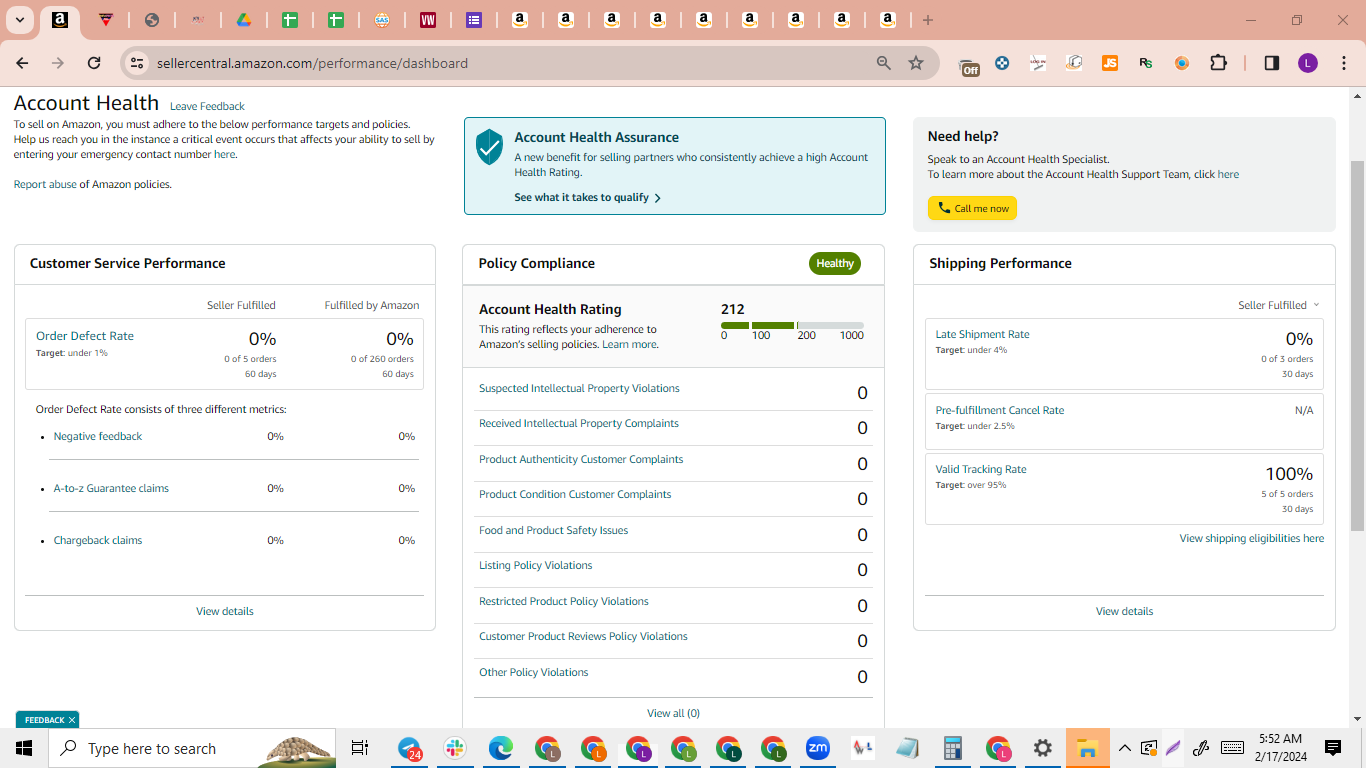Viewport: 1366px width, 768px height.
Task: Open the Calculator app in taskbar
Action: (x=952, y=748)
